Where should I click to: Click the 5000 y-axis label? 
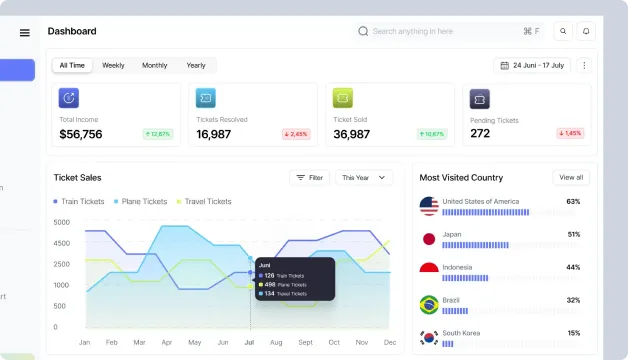(62, 222)
